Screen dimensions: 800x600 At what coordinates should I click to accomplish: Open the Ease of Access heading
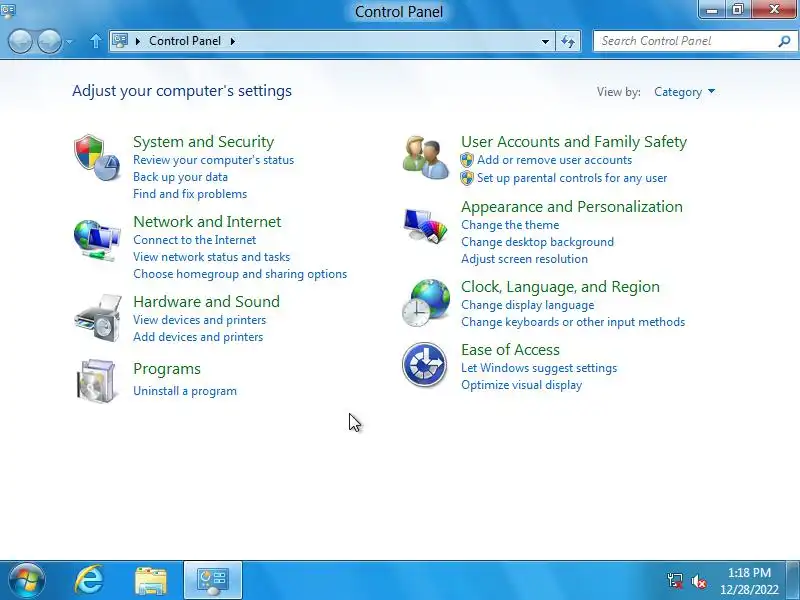[x=510, y=349]
